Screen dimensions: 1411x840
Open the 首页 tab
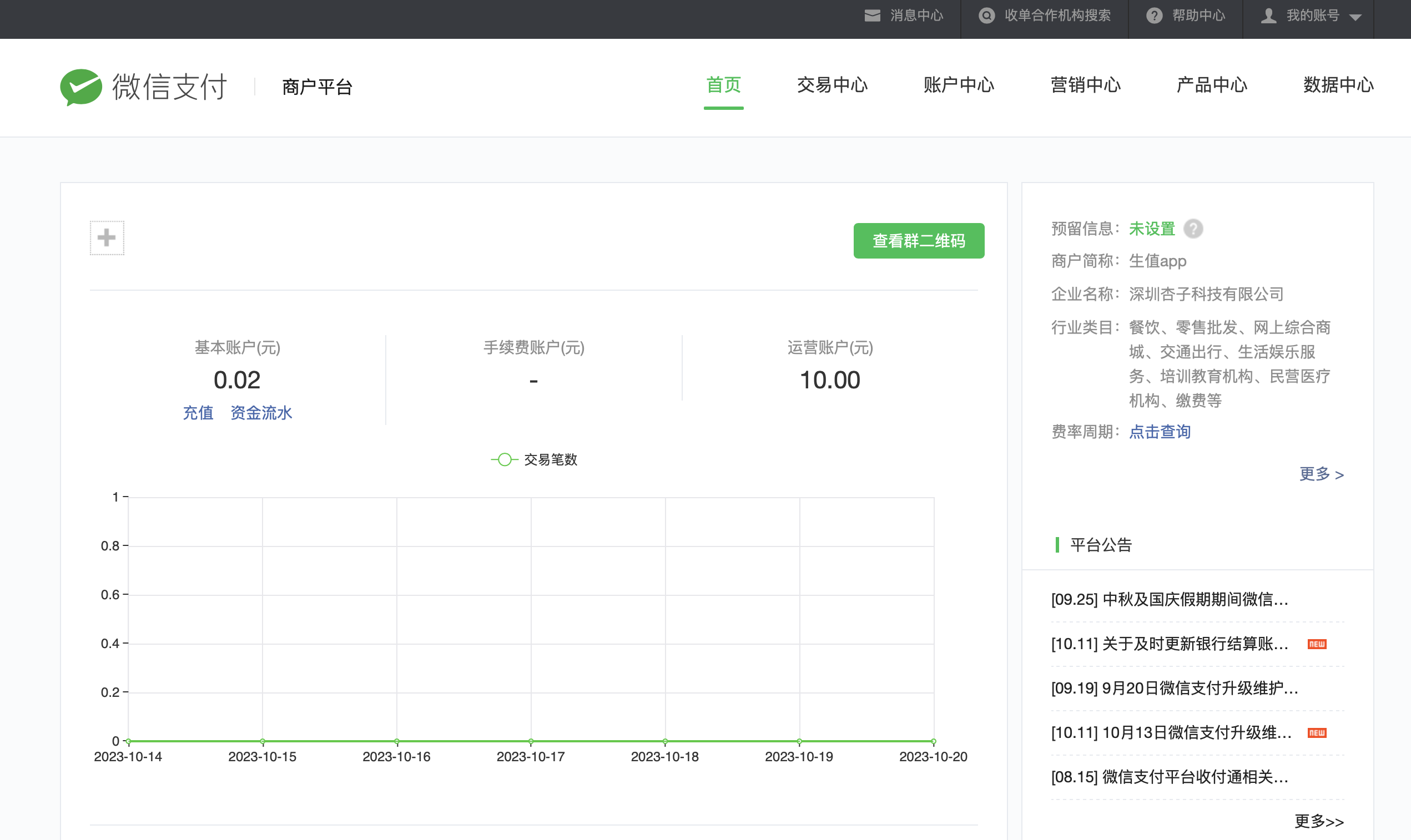(724, 85)
